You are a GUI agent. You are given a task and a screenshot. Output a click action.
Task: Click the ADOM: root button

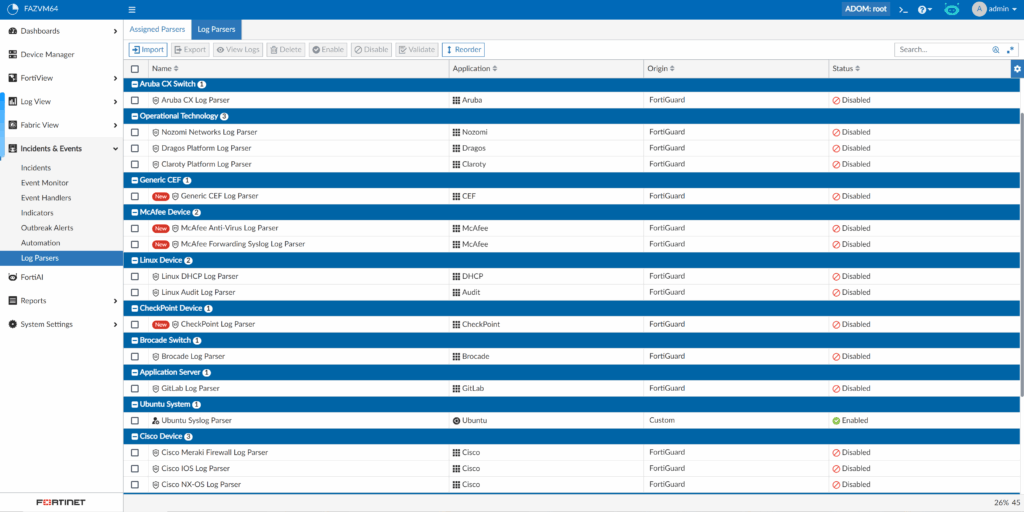(x=867, y=10)
